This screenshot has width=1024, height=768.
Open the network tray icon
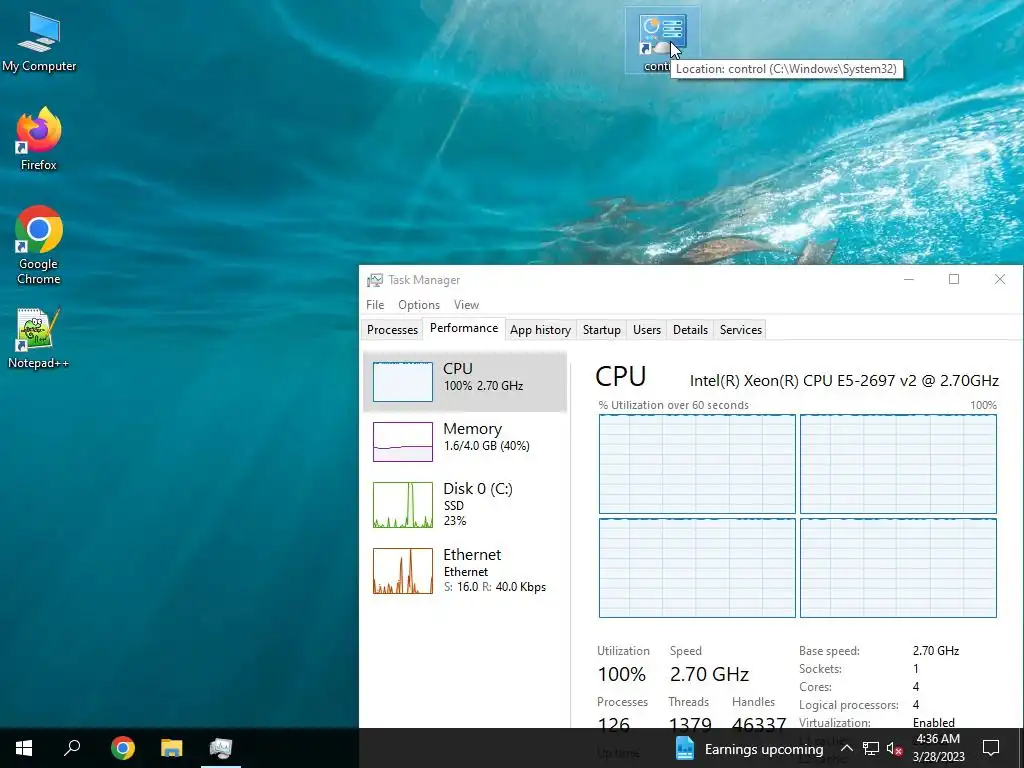[871, 748]
